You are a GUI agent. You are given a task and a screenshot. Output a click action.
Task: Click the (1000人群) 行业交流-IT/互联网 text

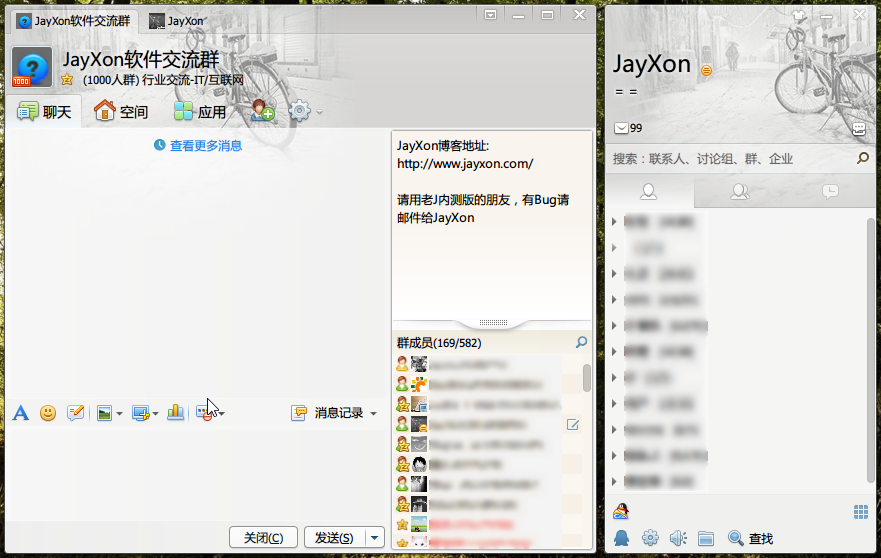[x=163, y=80]
